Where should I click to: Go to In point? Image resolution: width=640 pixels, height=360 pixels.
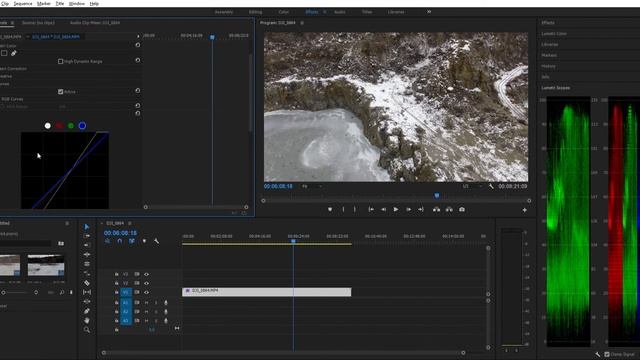(371, 209)
